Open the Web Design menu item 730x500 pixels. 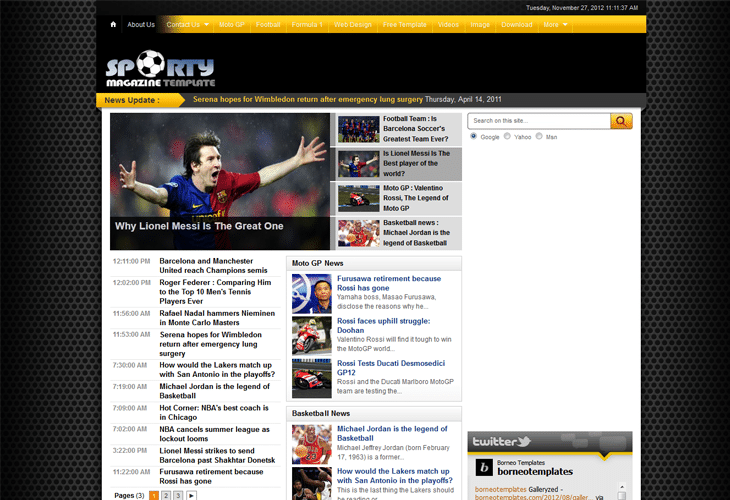352,25
